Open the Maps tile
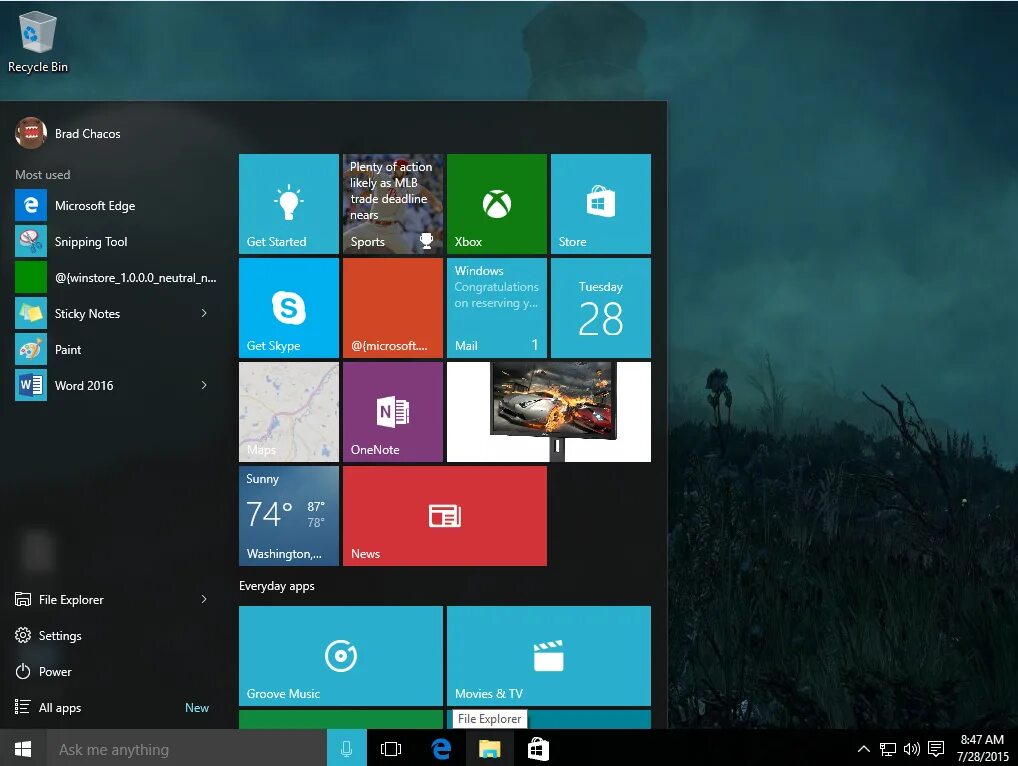The width and height of the screenshot is (1018, 766). coord(289,412)
